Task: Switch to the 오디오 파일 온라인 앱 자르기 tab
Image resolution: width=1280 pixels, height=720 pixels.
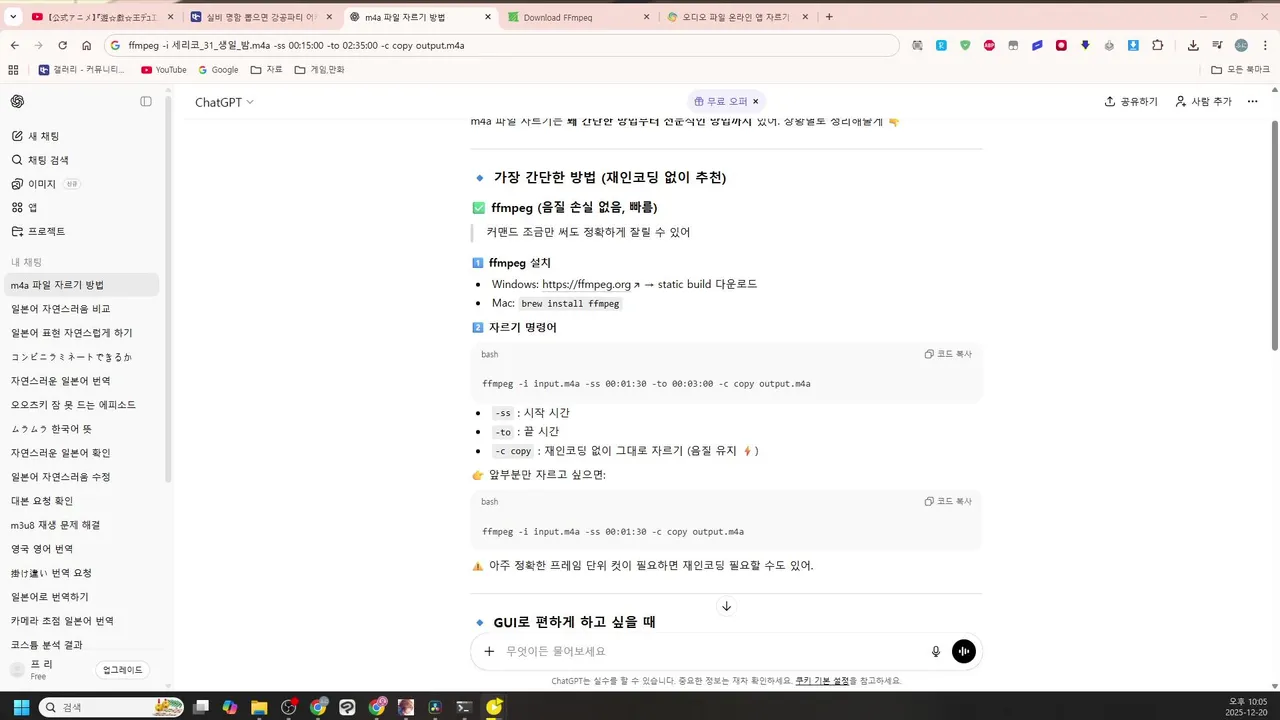Action: 738,17
